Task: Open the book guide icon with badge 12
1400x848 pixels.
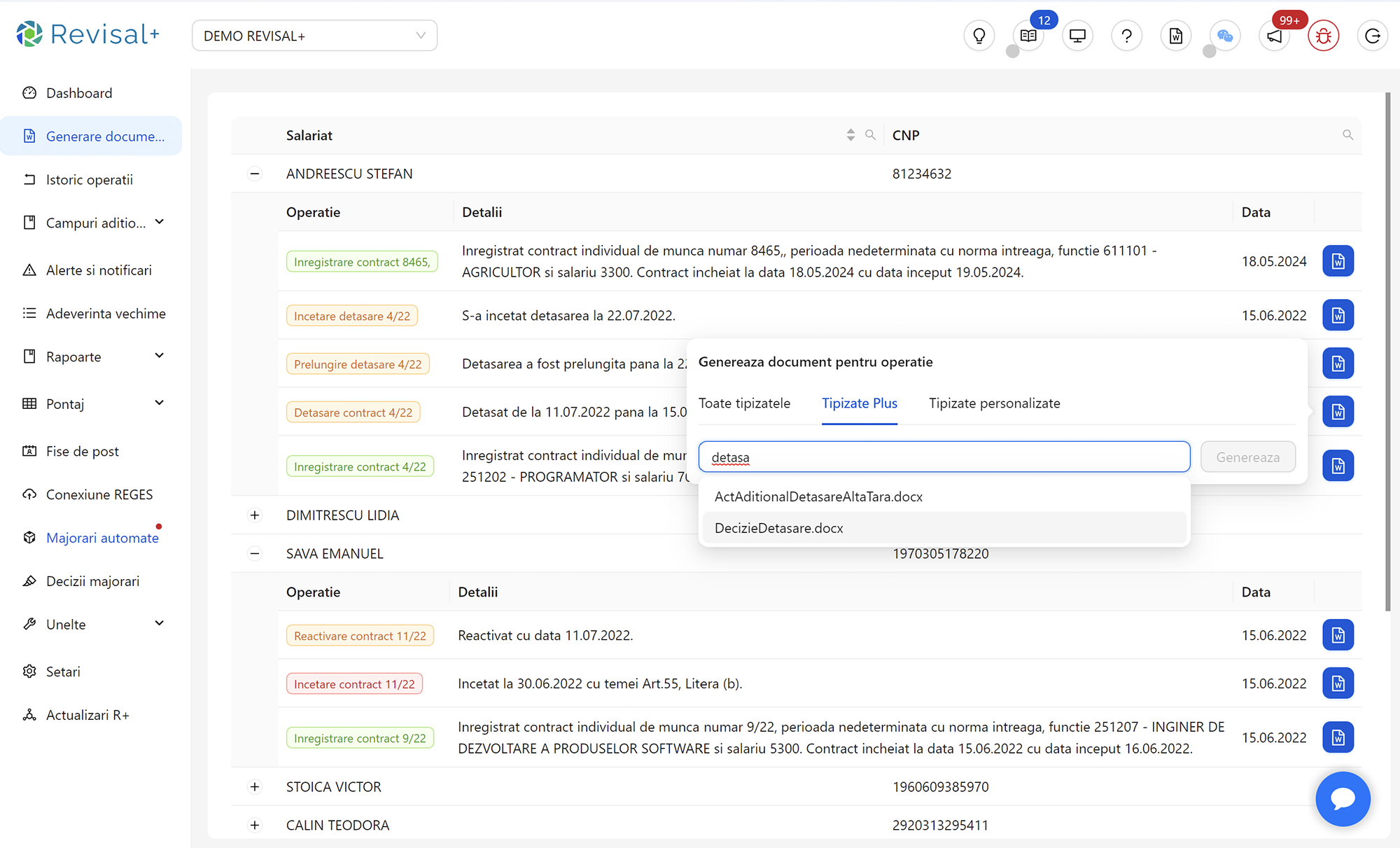Action: (1028, 36)
